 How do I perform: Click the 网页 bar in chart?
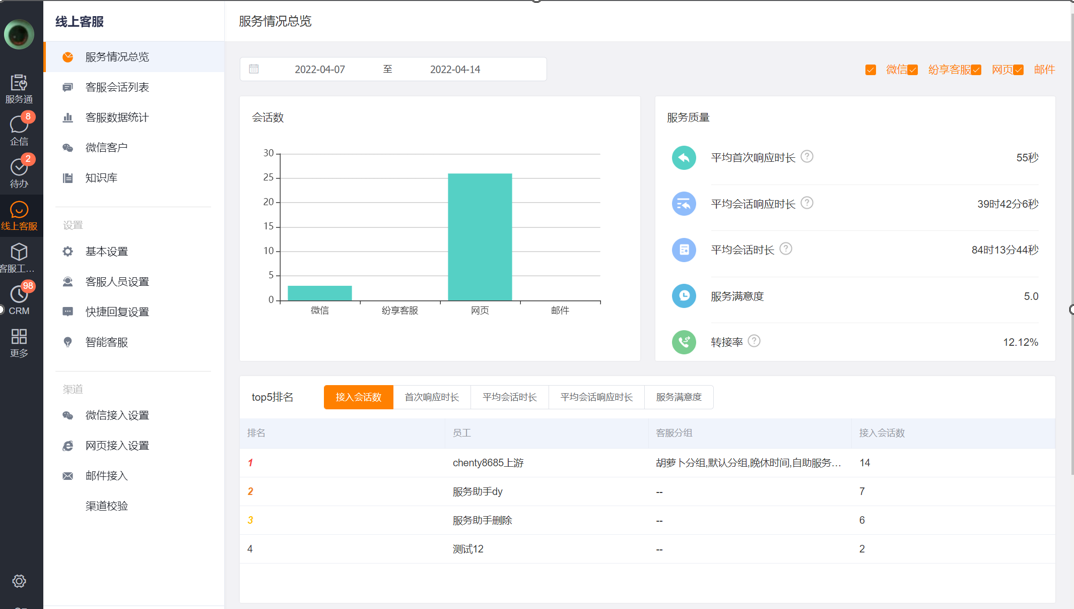pyautogui.click(x=480, y=237)
